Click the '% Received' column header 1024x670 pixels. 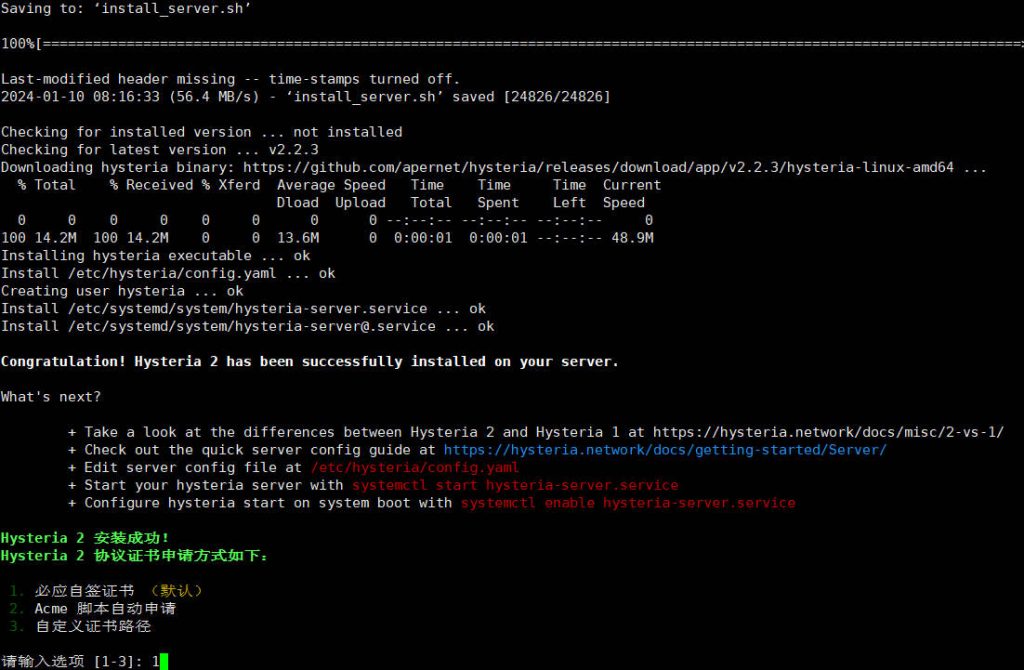151,185
